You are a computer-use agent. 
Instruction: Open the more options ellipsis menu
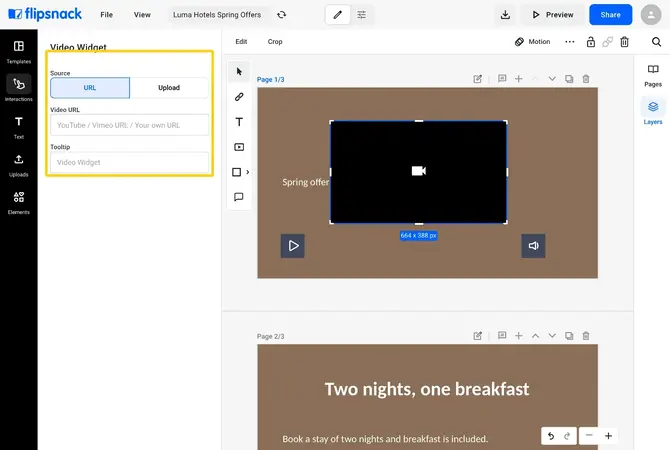570,41
